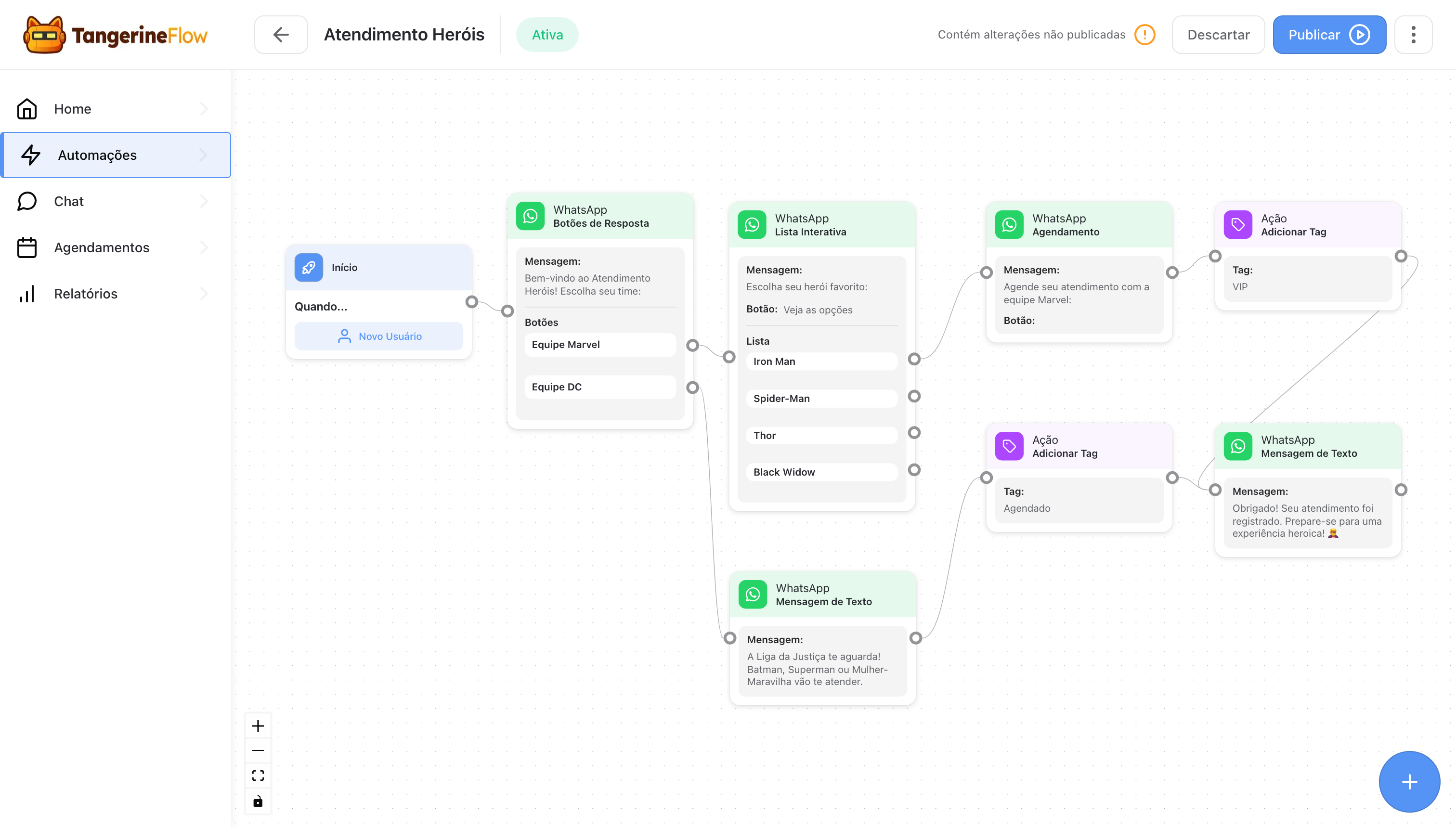Click WhatsApp icon on Liga da Justiça message node
The width and height of the screenshot is (1456, 828).
pos(753,594)
